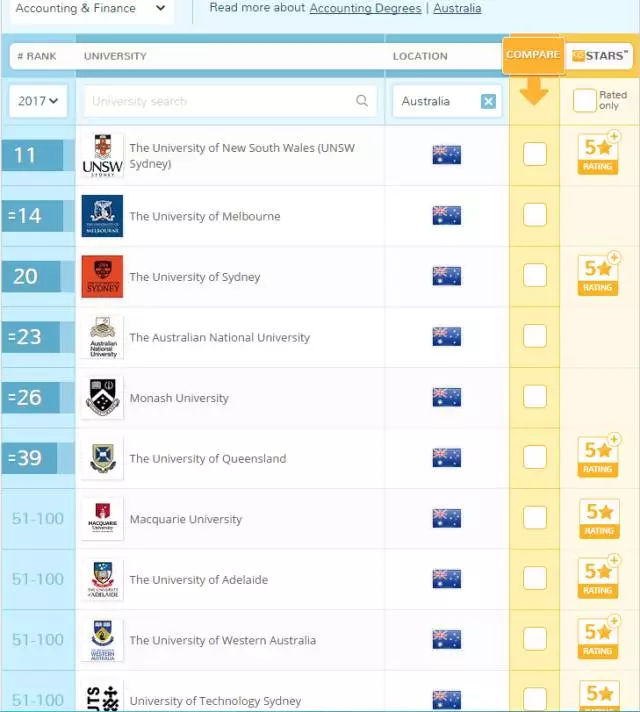Open the Australia link at top

pos(457,8)
